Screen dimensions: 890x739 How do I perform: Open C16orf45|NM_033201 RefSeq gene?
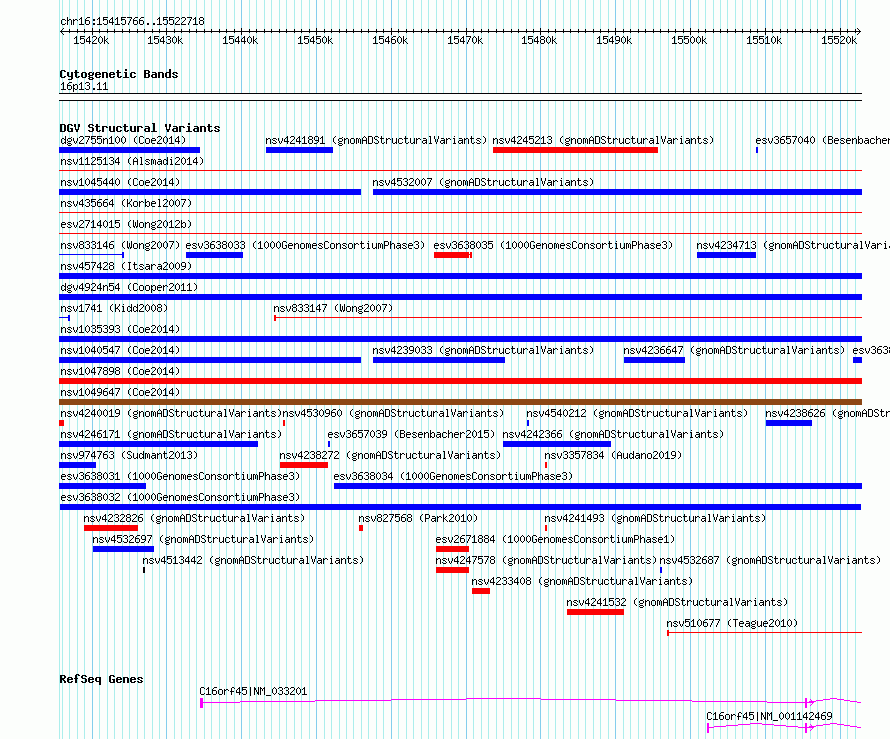coord(253,691)
